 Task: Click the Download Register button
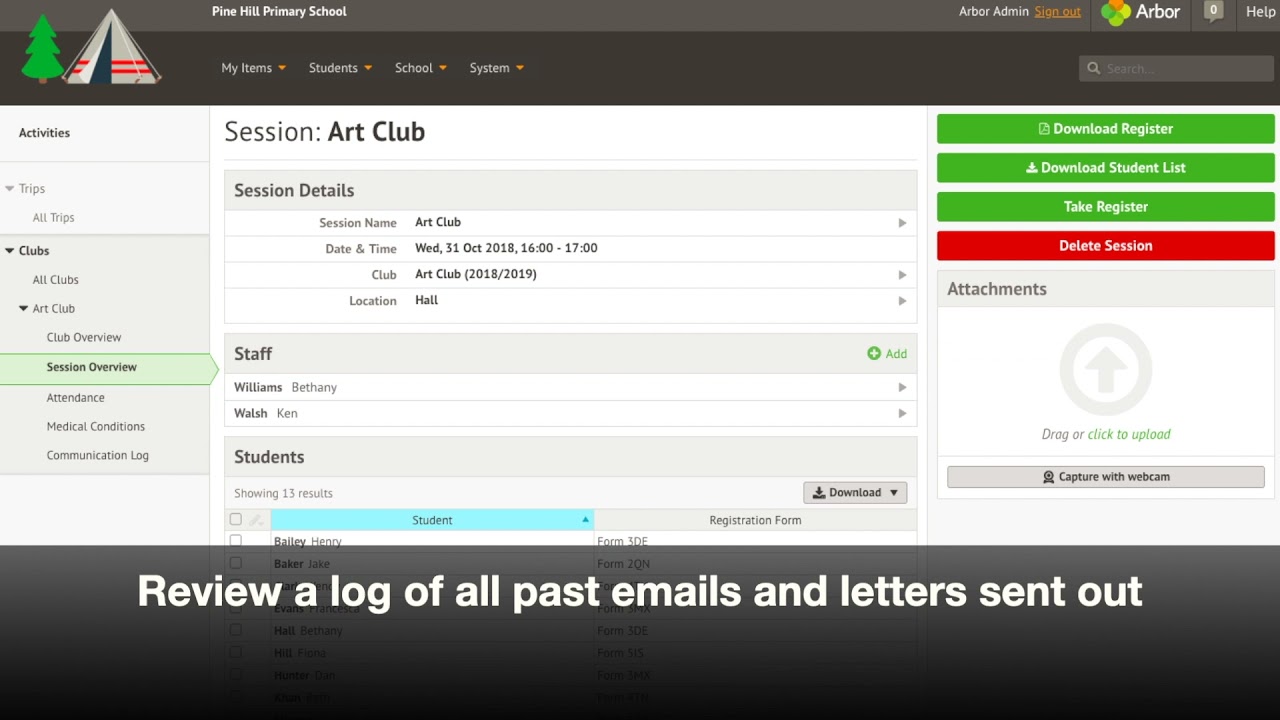tap(1106, 129)
